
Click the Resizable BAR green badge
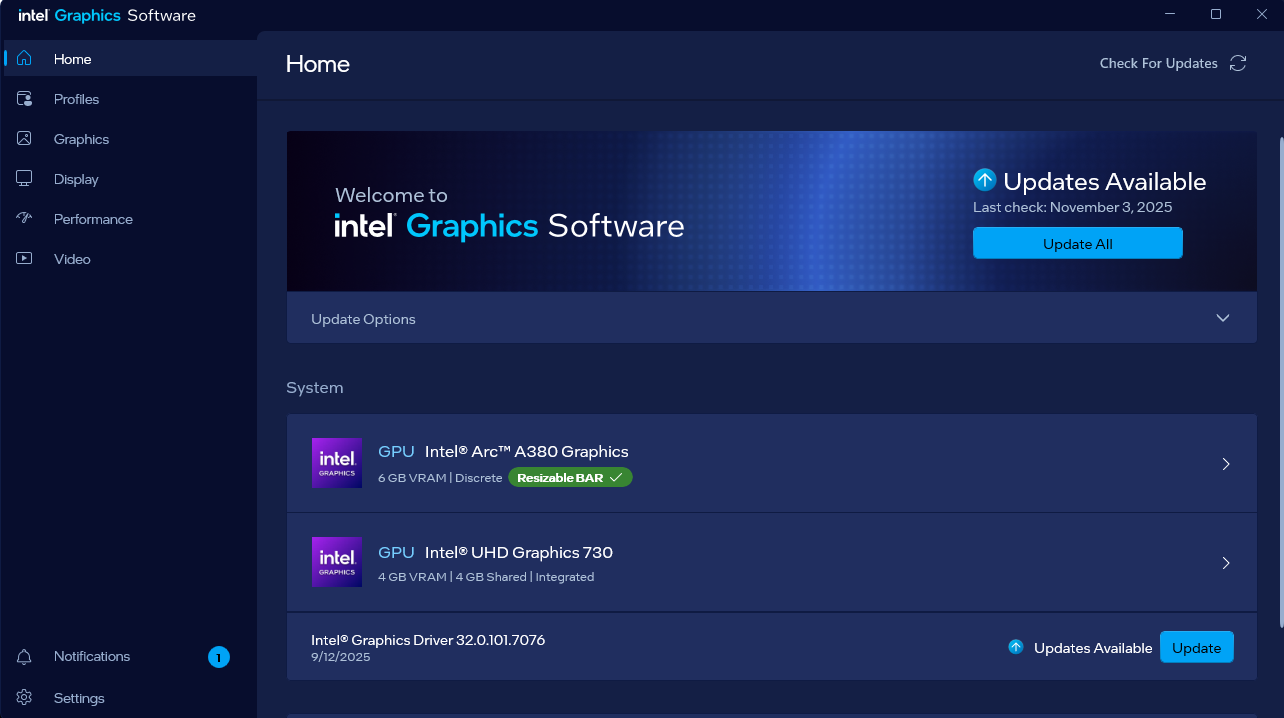click(x=570, y=478)
